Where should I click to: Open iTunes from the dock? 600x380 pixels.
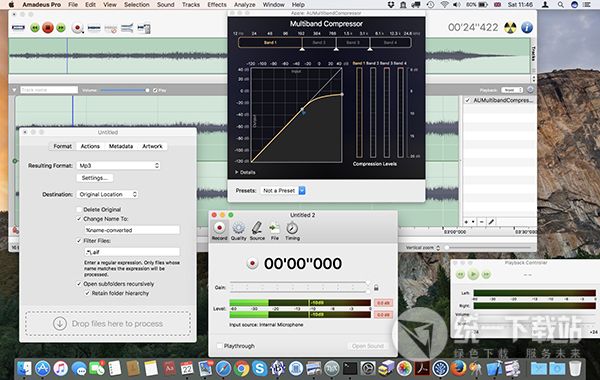pyautogui.click(x=60, y=368)
